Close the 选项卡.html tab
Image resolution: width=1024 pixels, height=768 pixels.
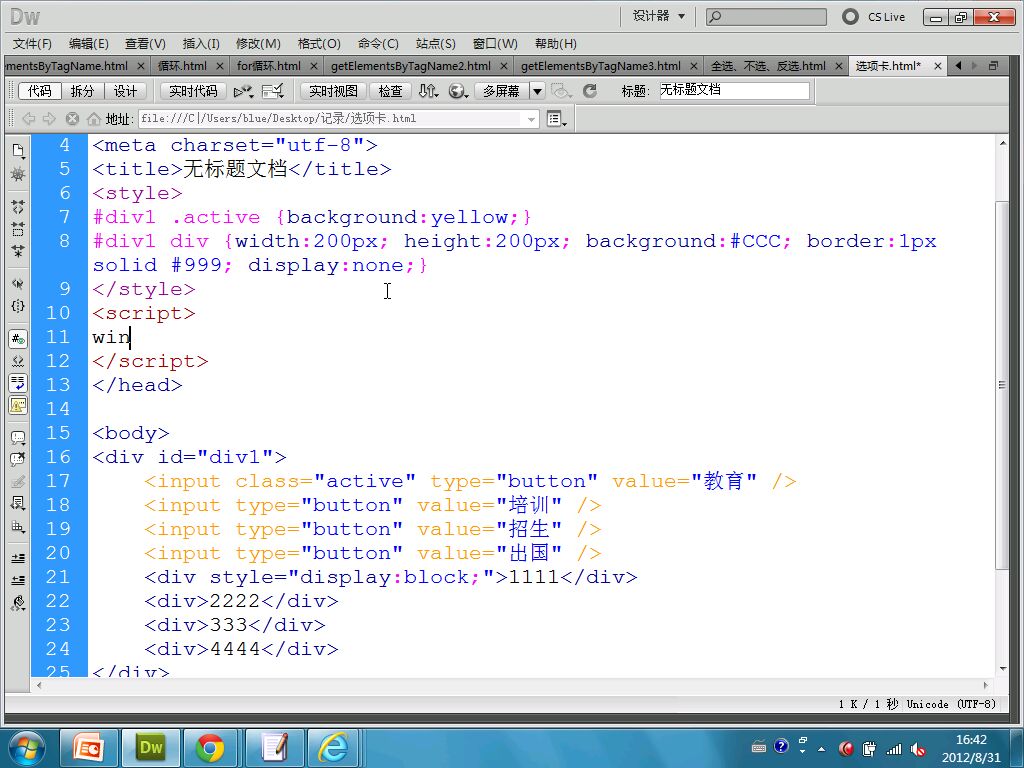[938, 66]
